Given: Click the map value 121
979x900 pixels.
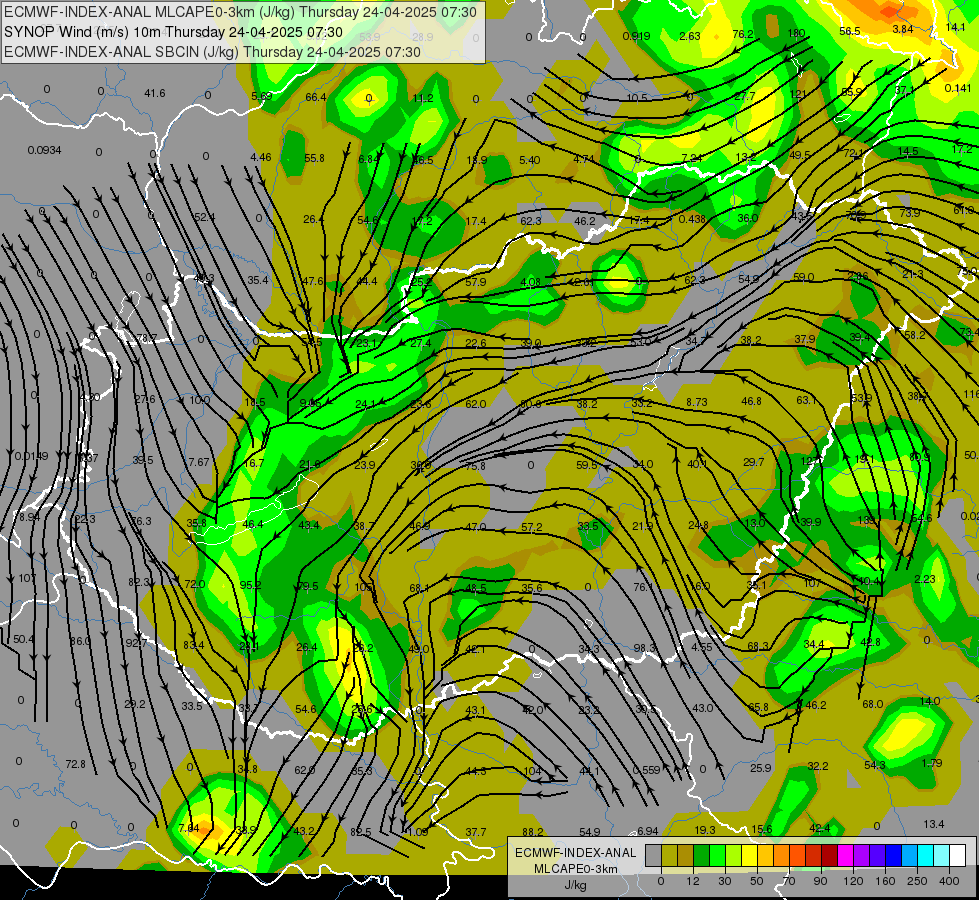Looking at the screenshot, I should tap(798, 94).
